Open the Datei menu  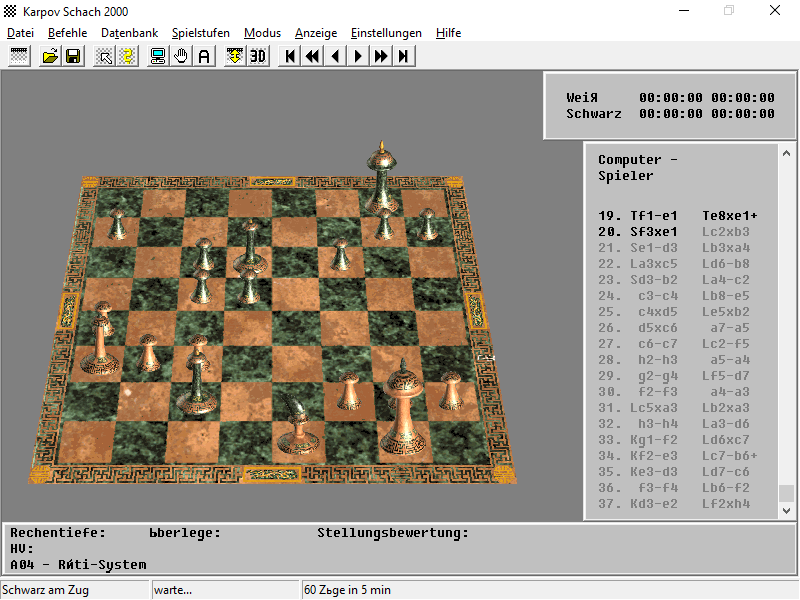tap(20, 33)
